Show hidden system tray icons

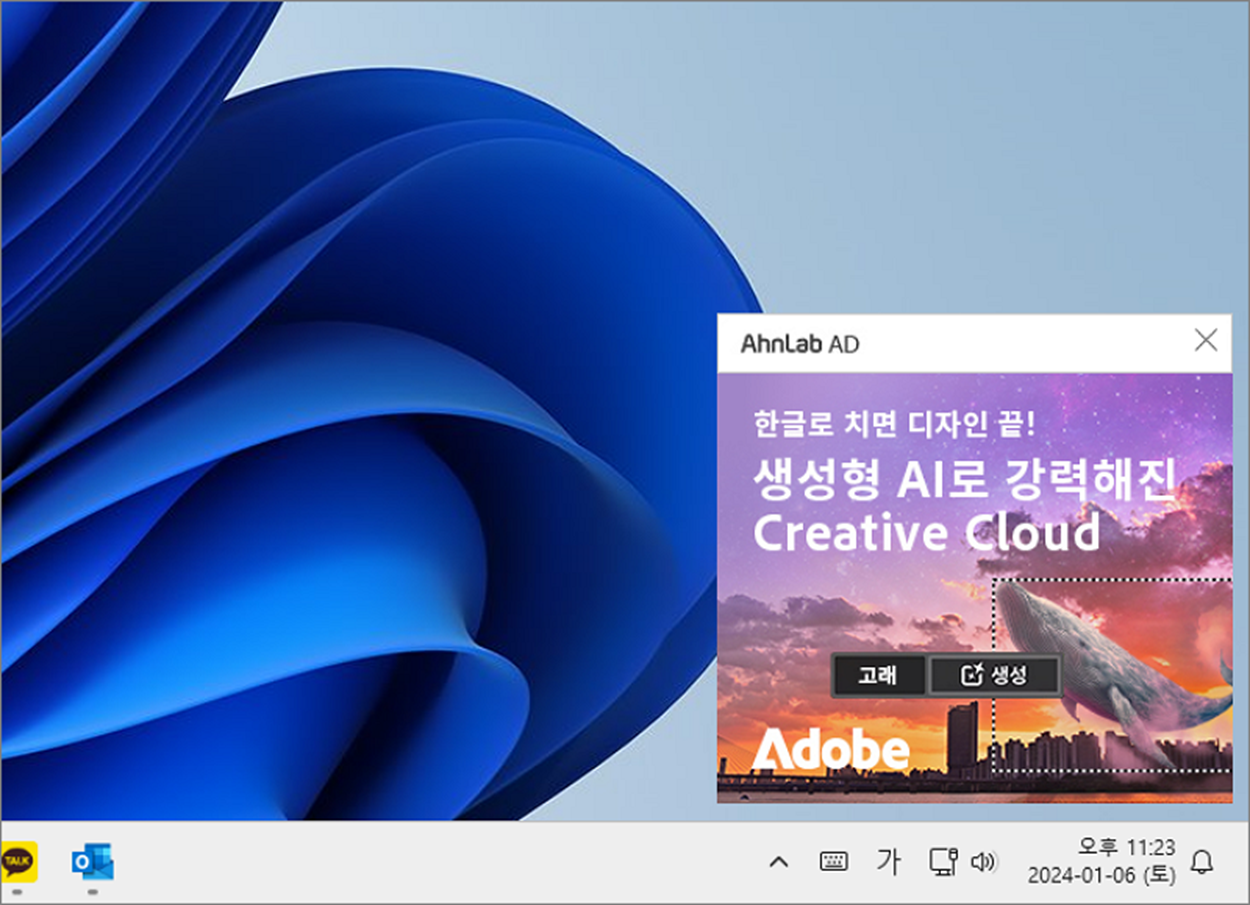778,861
